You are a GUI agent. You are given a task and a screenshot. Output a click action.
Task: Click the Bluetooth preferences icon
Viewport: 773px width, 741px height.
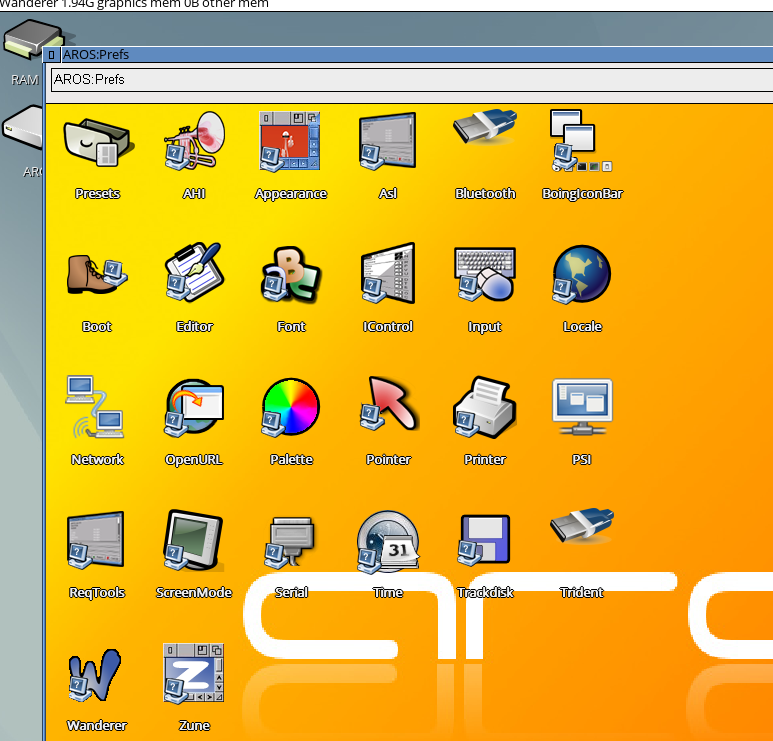click(485, 127)
